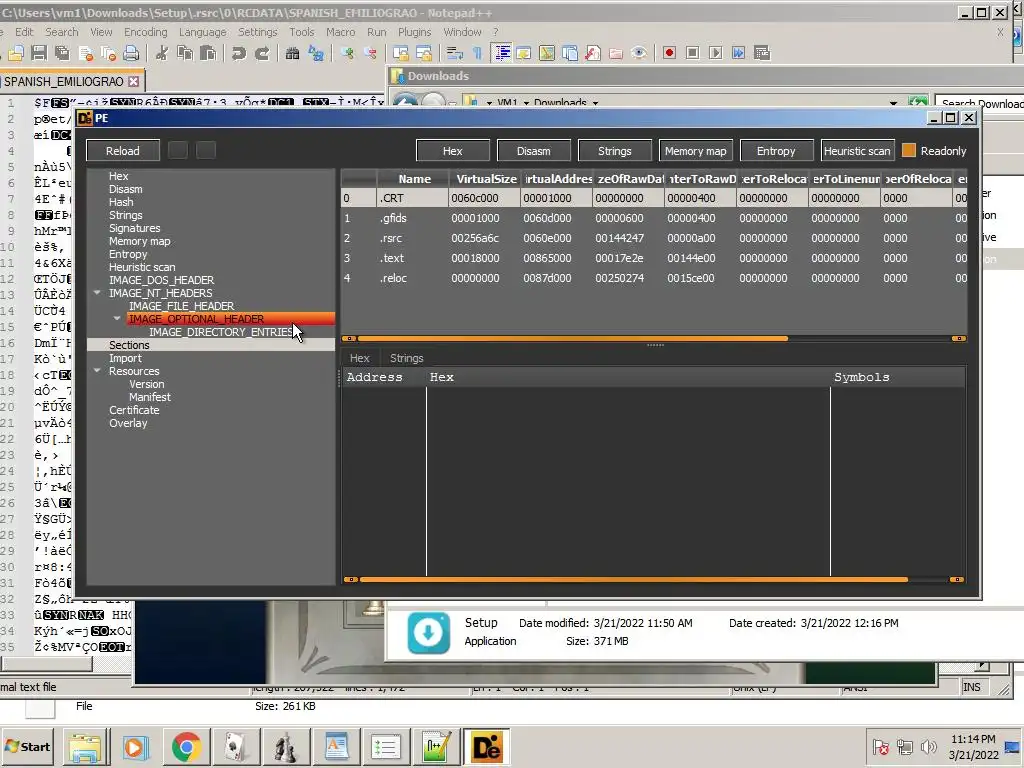Open Windows Start menu
The image size is (1024, 768).
coord(27,746)
